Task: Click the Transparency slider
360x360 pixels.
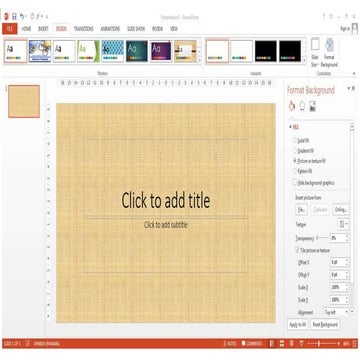Action: pyautogui.click(x=322, y=238)
